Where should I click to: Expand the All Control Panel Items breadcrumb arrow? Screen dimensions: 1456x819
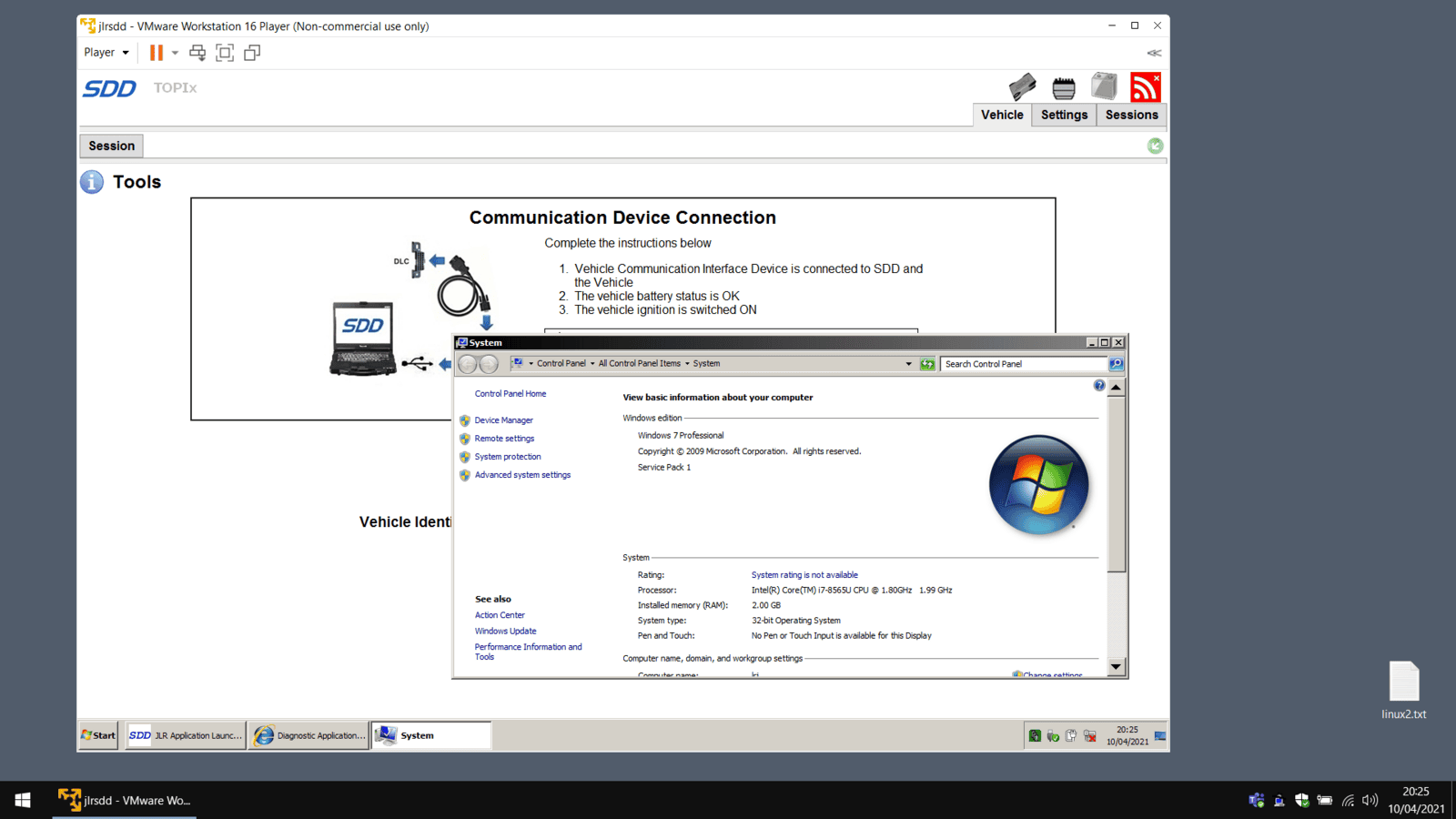point(687,364)
